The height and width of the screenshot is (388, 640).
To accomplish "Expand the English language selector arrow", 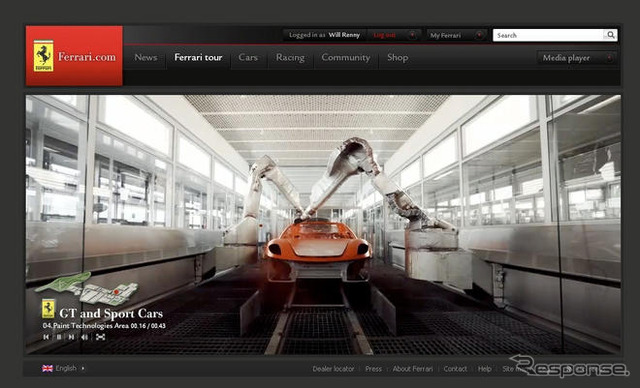I will pyautogui.click(x=83, y=368).
